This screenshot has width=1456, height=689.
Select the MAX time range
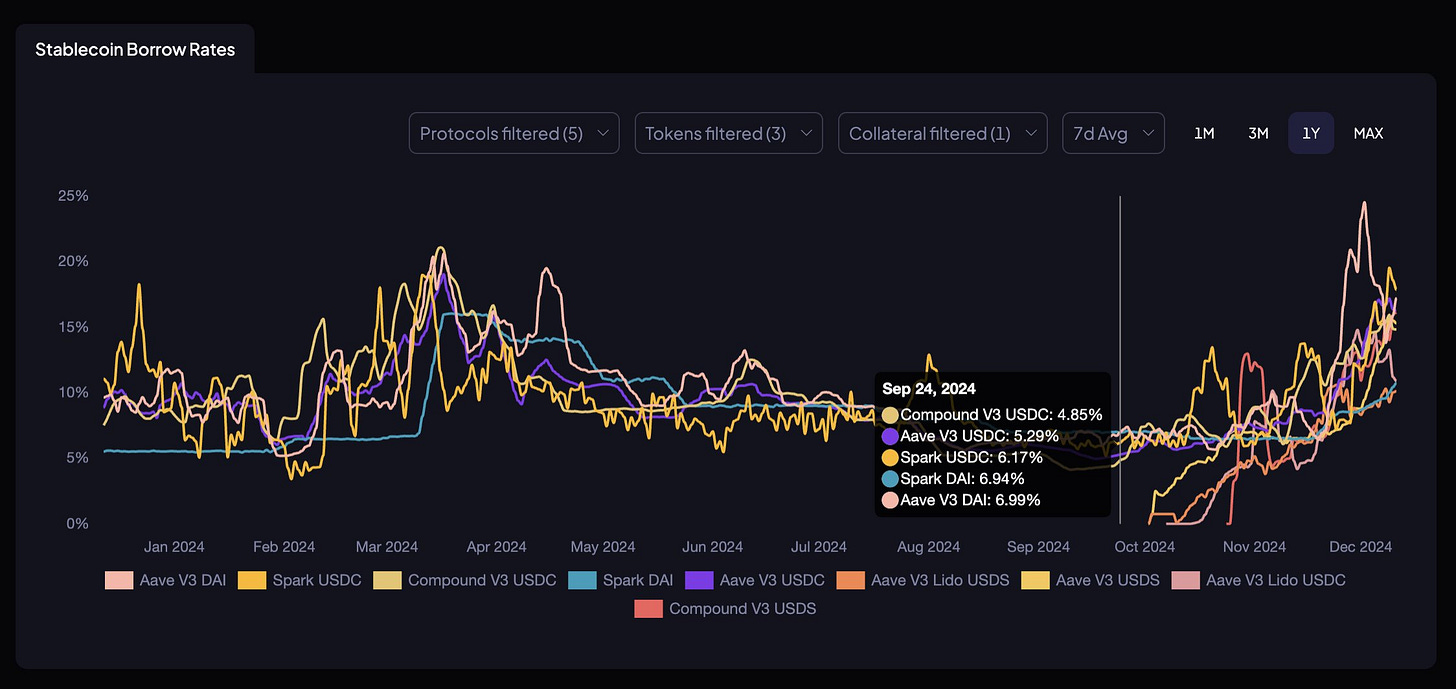click(1368, 133)
